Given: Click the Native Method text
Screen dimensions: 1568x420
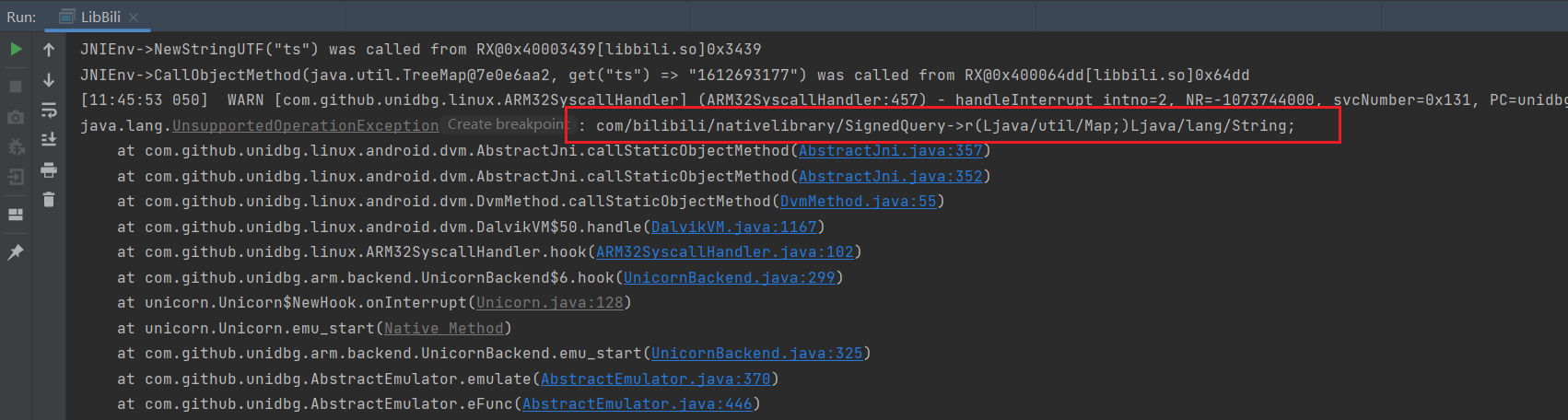Looking at the screenshot, I should [x=443, y=328].
